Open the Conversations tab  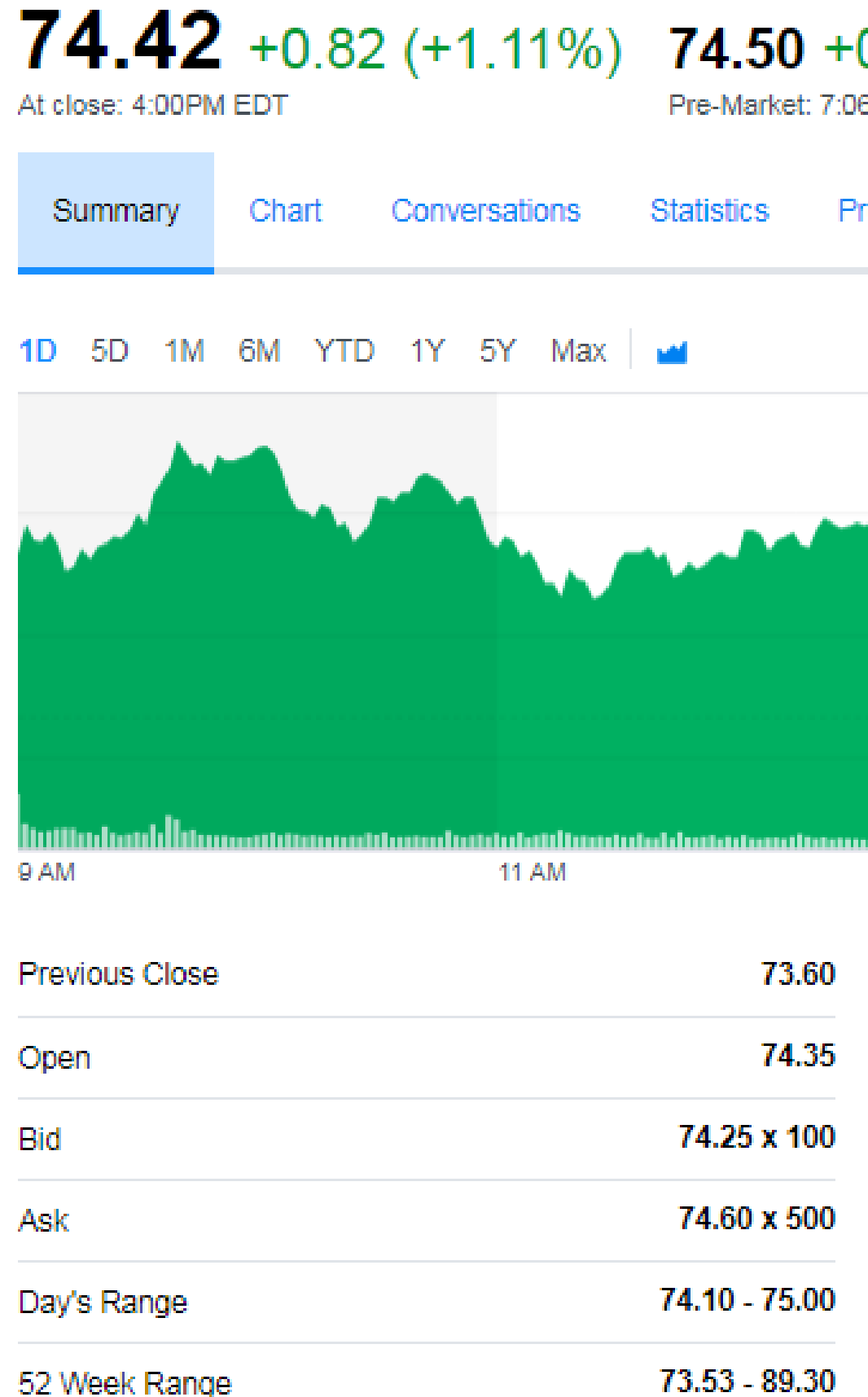485,211
